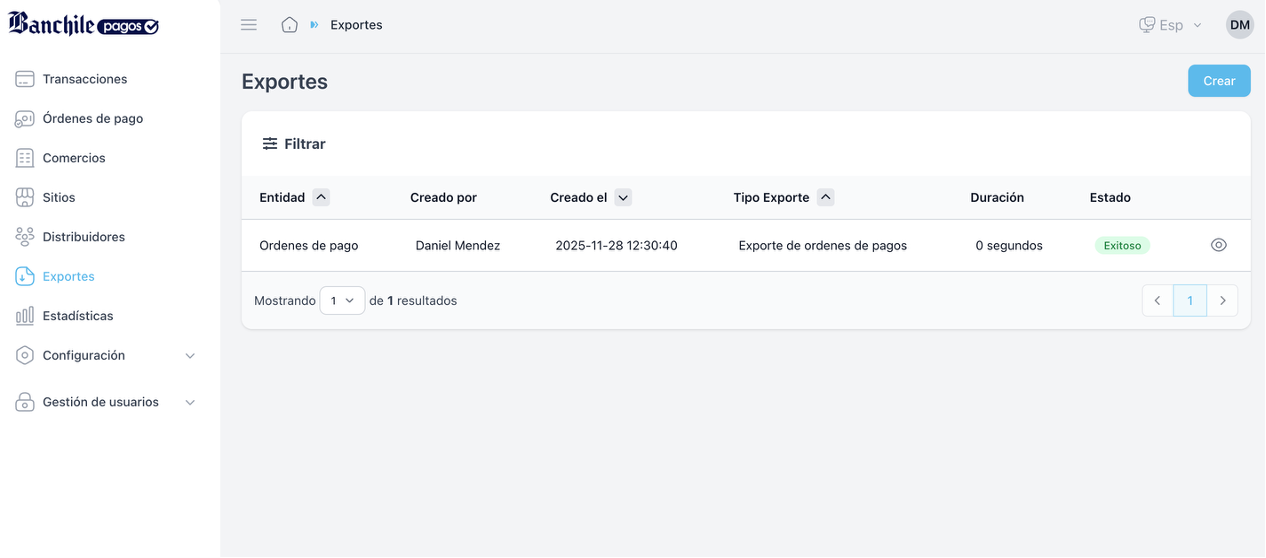Viewport: 1266px width, 558px height.
Task: Click the Ordenes de pago entity cell
Action: [x=308, y=245]
